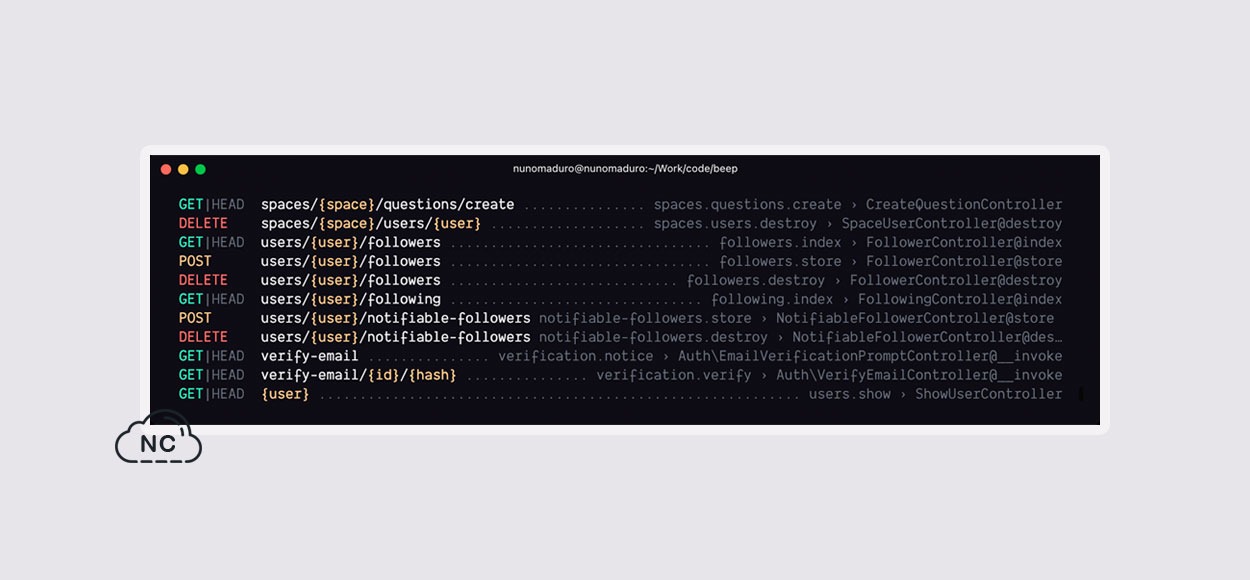Click the NC cloud logo icon
Viewport: 1250px width, 580px height.
(158, 437)
